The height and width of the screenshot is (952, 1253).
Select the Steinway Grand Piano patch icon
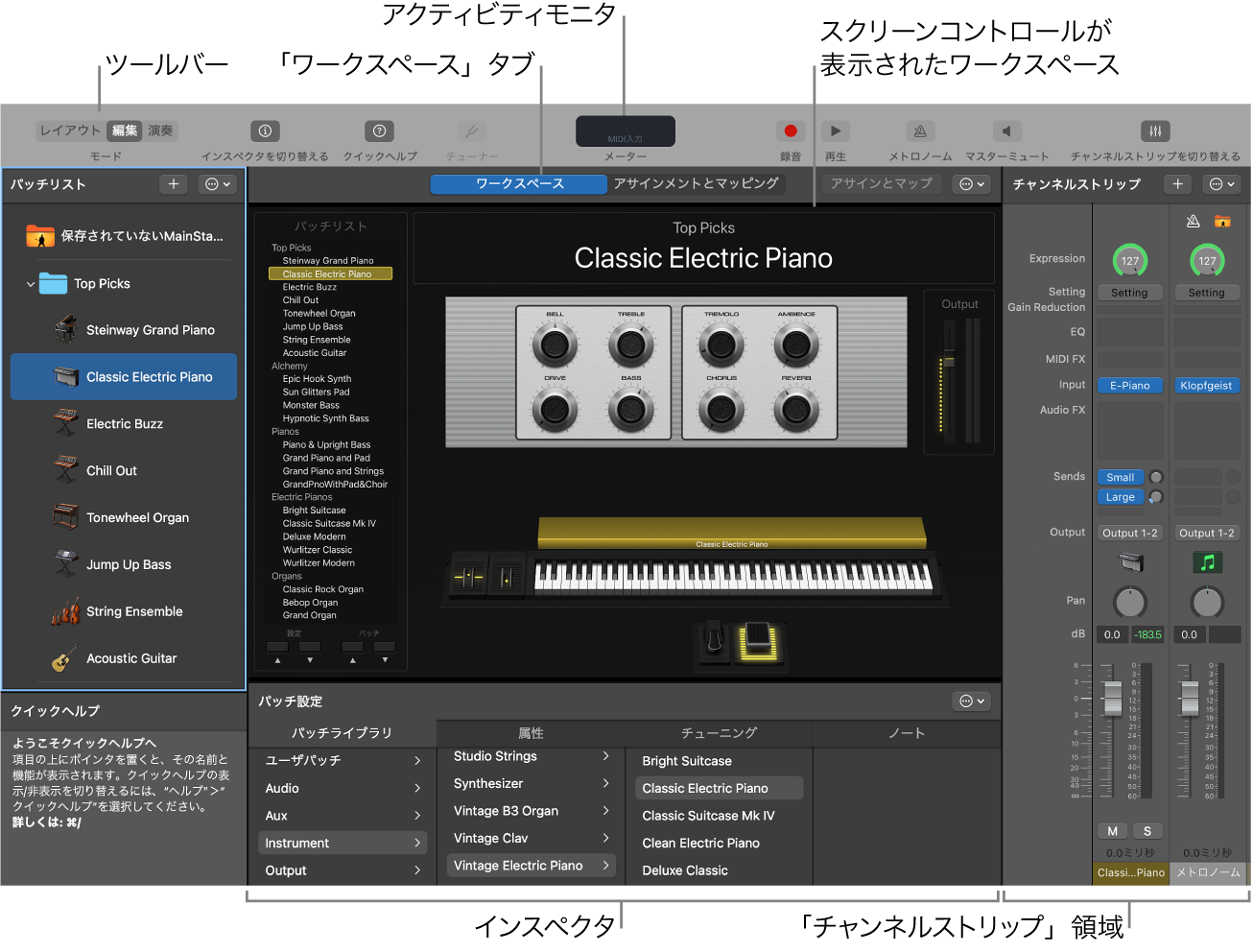pyautogui.click(x=67, y=329)
